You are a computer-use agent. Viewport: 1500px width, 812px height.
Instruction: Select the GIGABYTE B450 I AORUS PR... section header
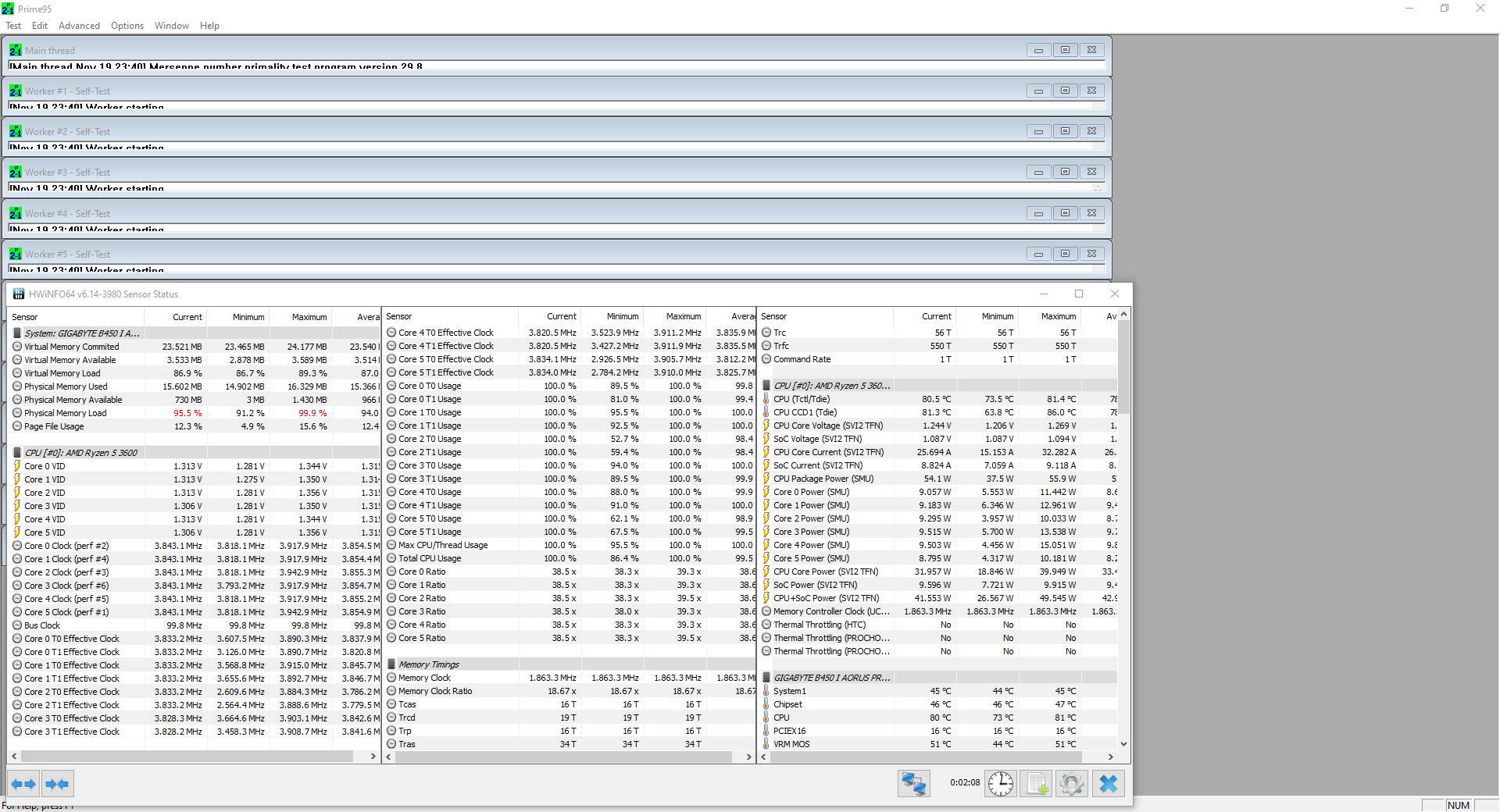click(937, 678)
